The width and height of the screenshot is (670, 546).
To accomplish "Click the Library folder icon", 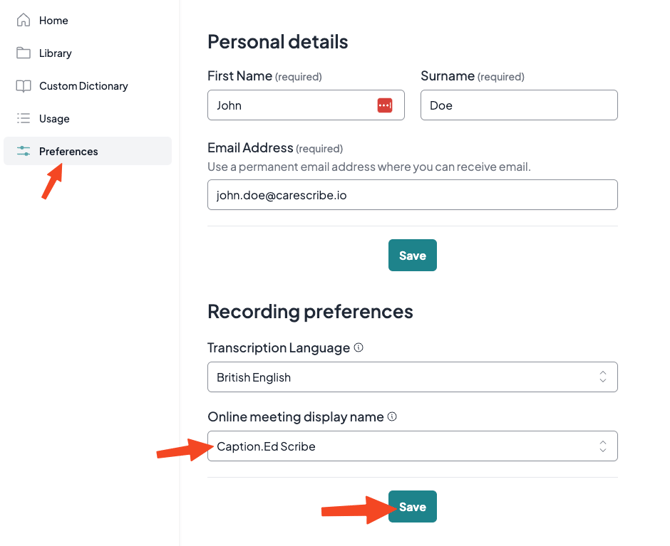I will [x=24, y=53].
